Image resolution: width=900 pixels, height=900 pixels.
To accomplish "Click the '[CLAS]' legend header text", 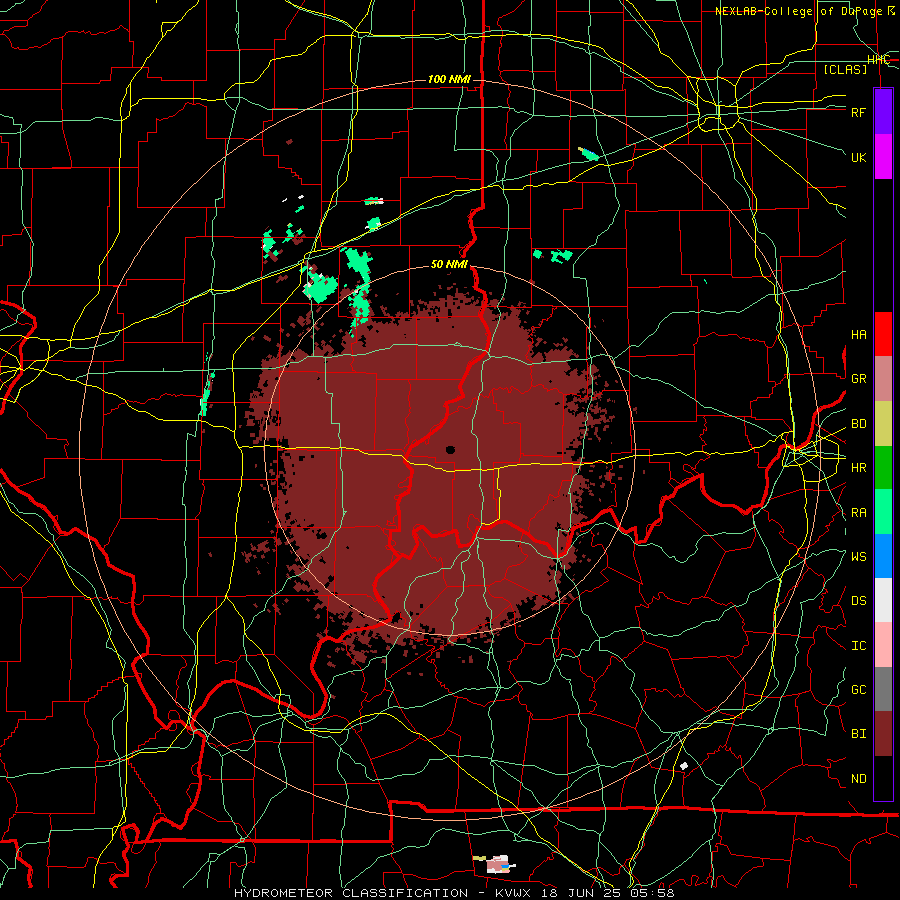I will 845,69.
